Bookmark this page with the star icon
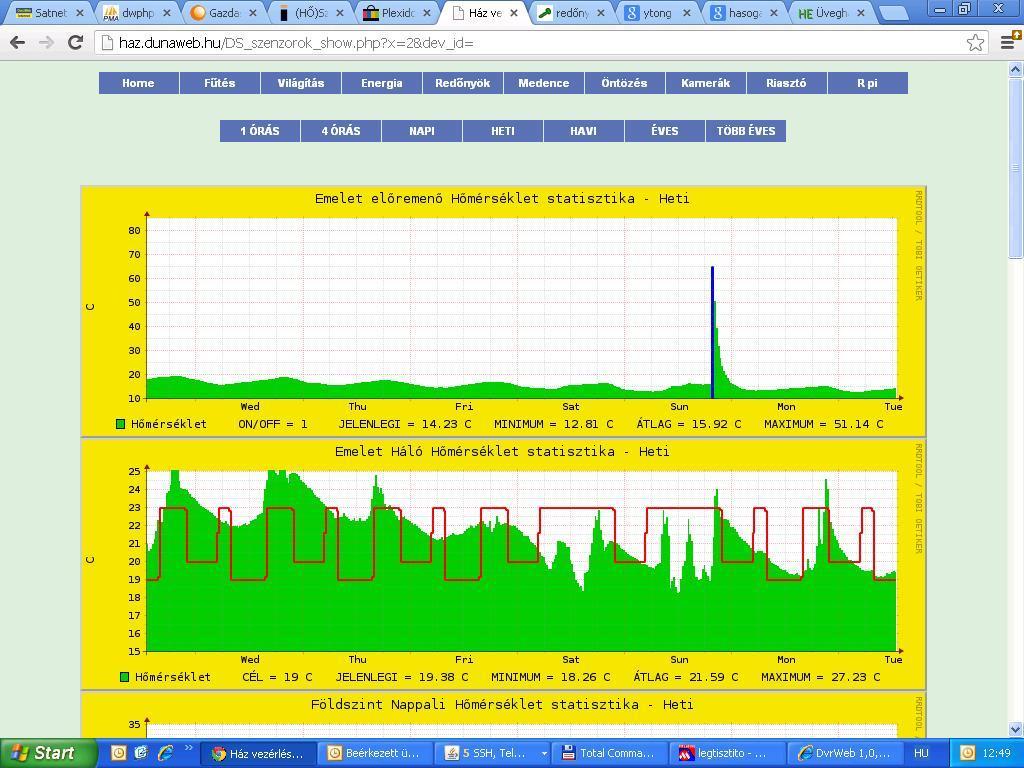This screenshot has width=1024, height=768. tap(975, 43)
